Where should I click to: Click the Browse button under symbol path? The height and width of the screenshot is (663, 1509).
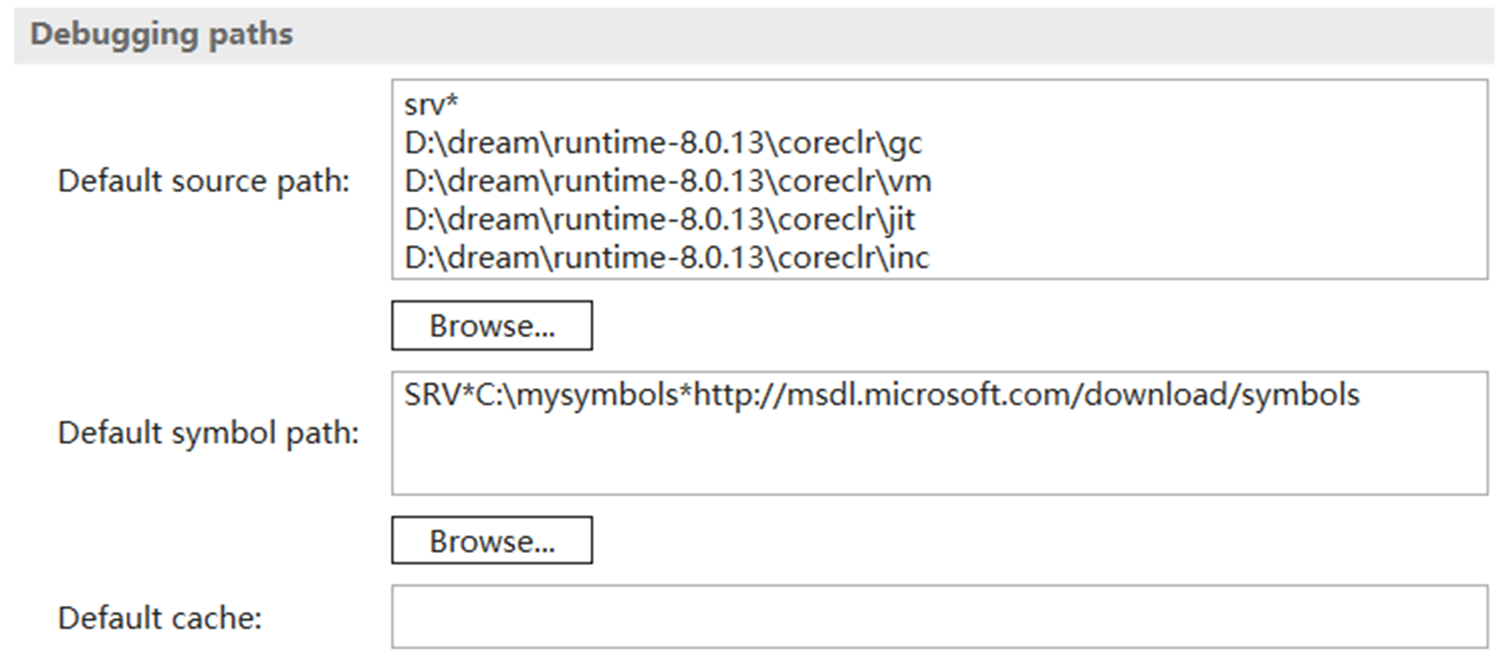[491, 541]
